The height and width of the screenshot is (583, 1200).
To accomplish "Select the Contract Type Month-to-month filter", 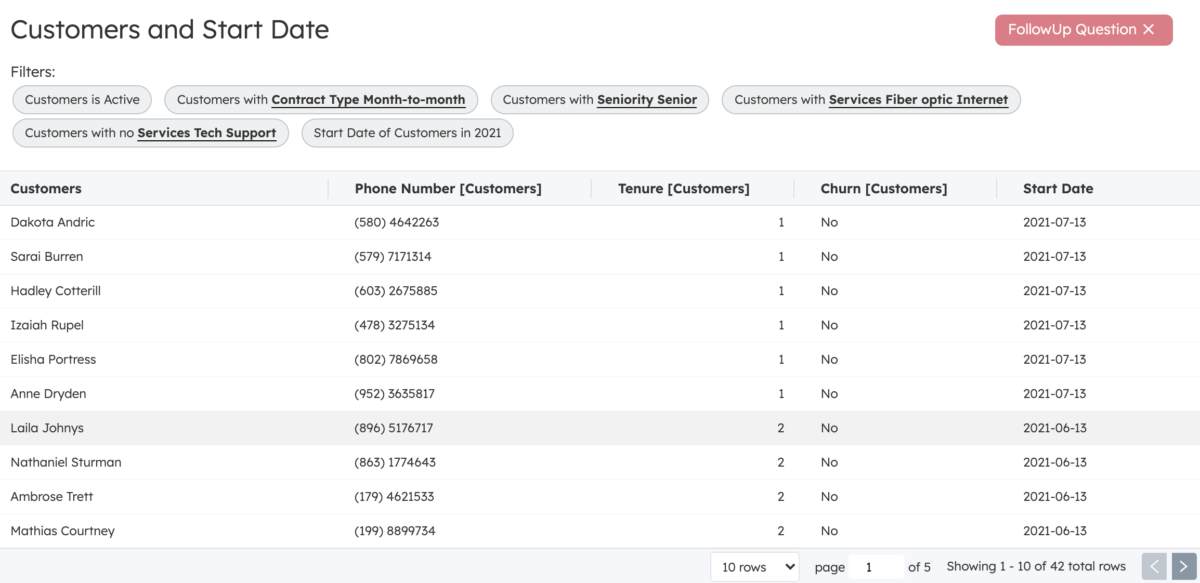I will click(x=321, y=100).
